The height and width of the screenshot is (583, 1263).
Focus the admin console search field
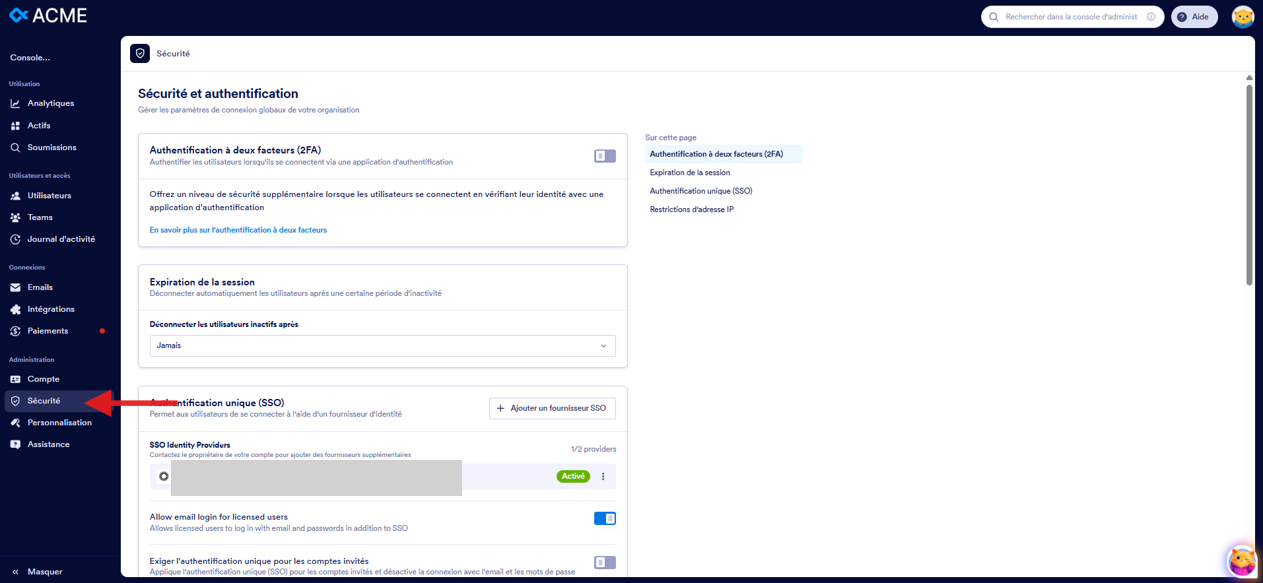(x=1072, y=16)
